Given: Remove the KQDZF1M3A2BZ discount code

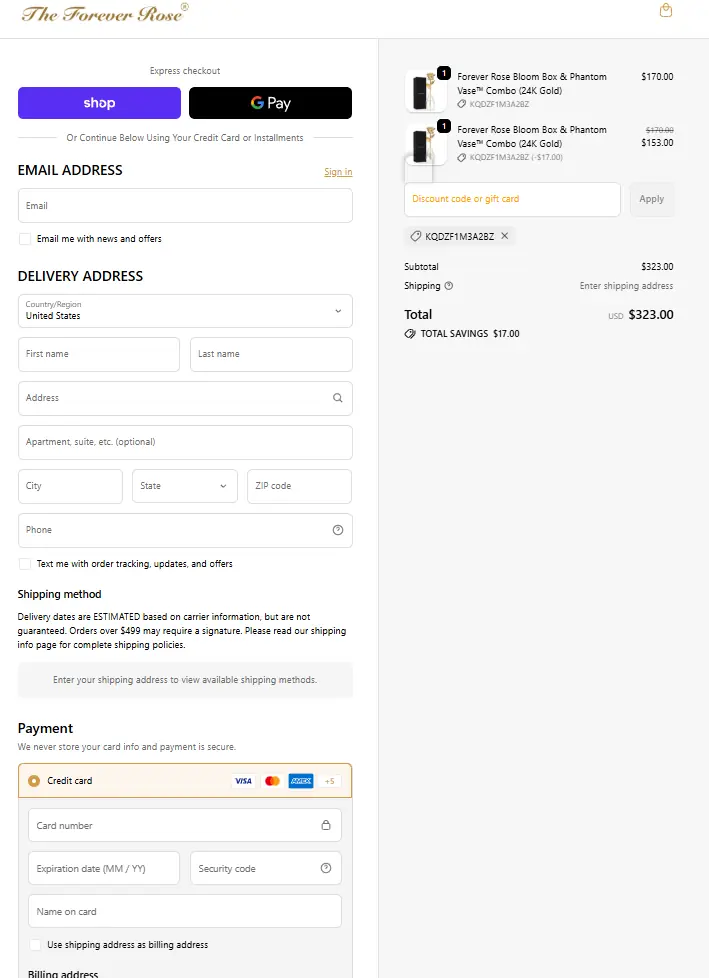Looking at the screenshot, I should tap(505, 237).
